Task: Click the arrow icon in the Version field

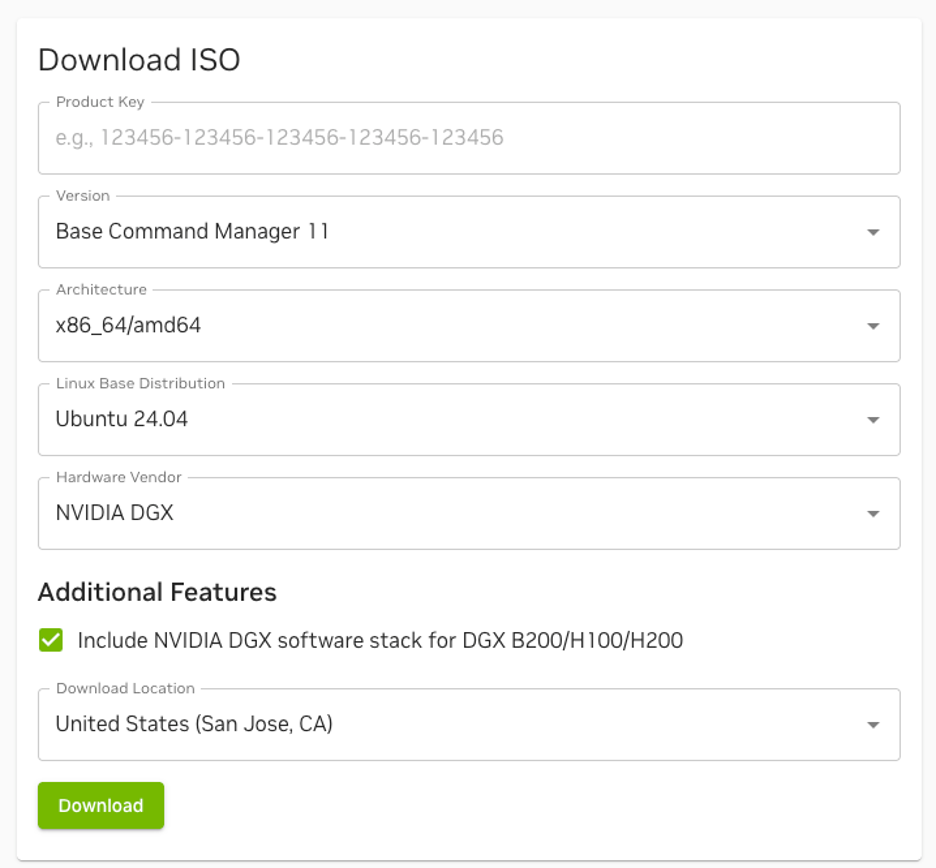Action: [873, 232]
